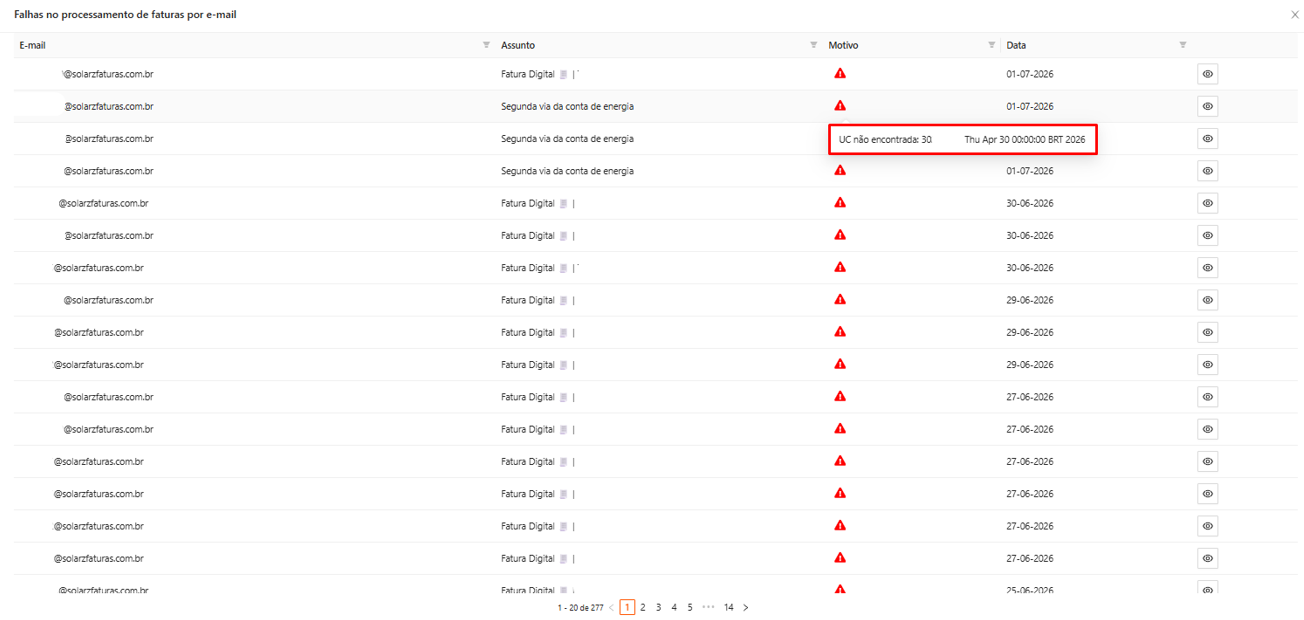This screenshot has height=620, width=1304.
Task: Go to the previous page arrow
Action: [x=612, y=607]
